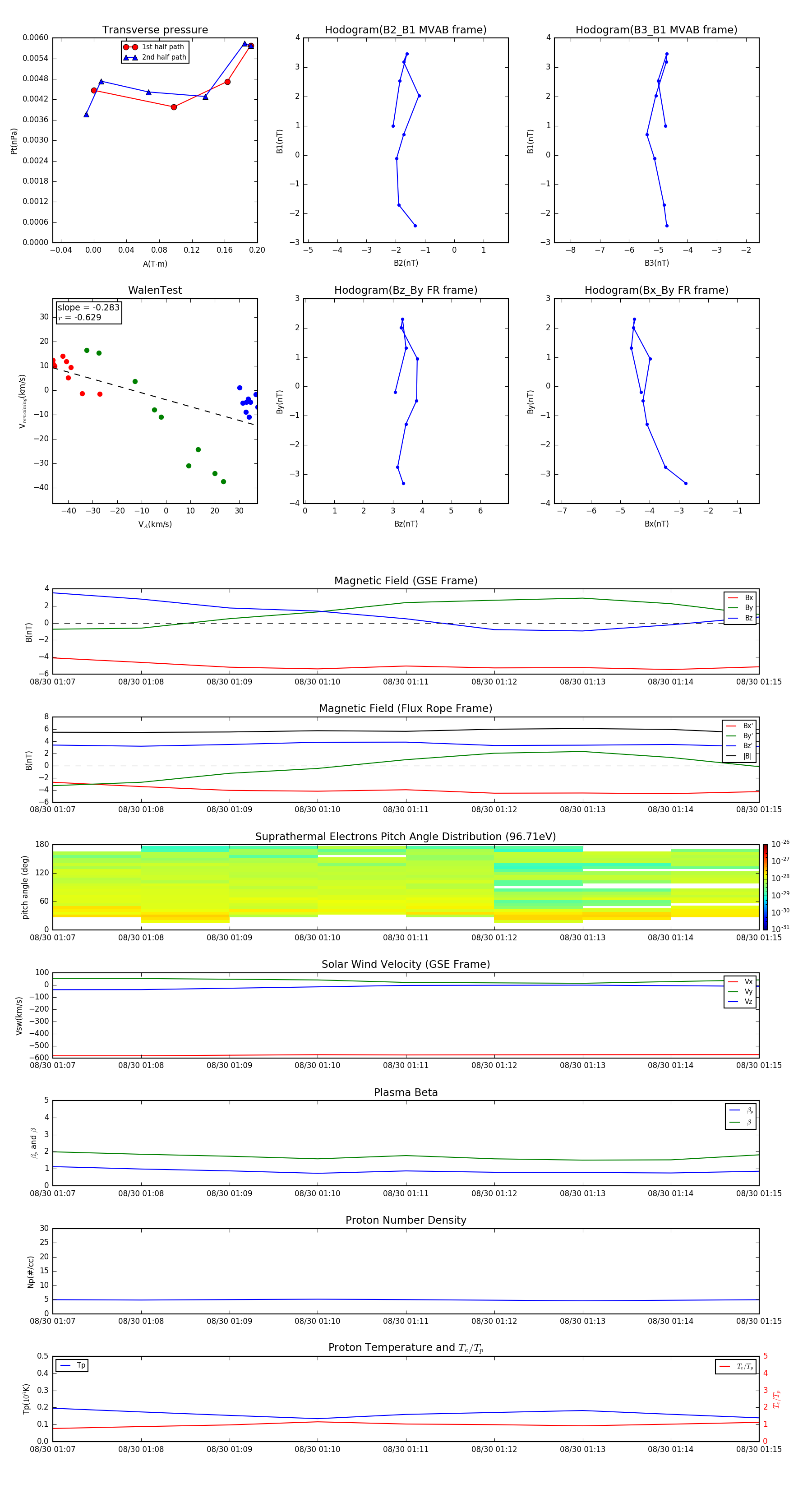The height and width of the screenshot is (1489, 812).
Task: Click the "B2(nT)" x-axis label
Action: (406, 264)
